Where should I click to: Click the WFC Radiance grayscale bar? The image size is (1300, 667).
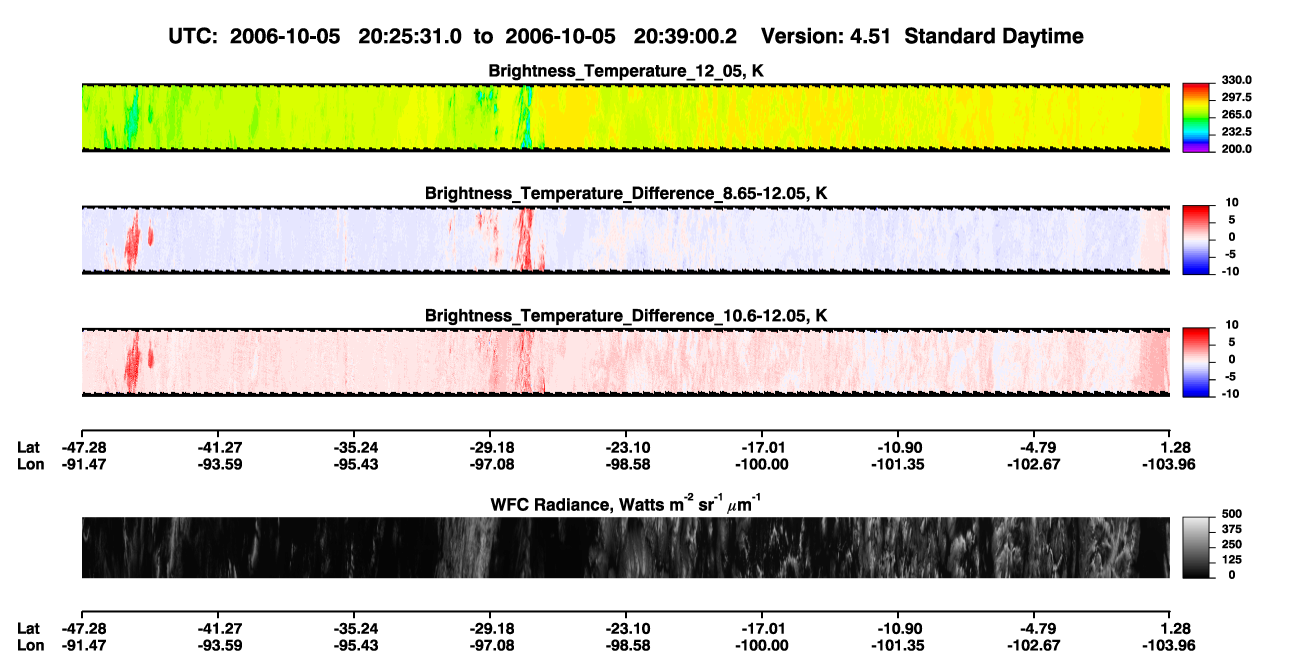point(1197,547)
